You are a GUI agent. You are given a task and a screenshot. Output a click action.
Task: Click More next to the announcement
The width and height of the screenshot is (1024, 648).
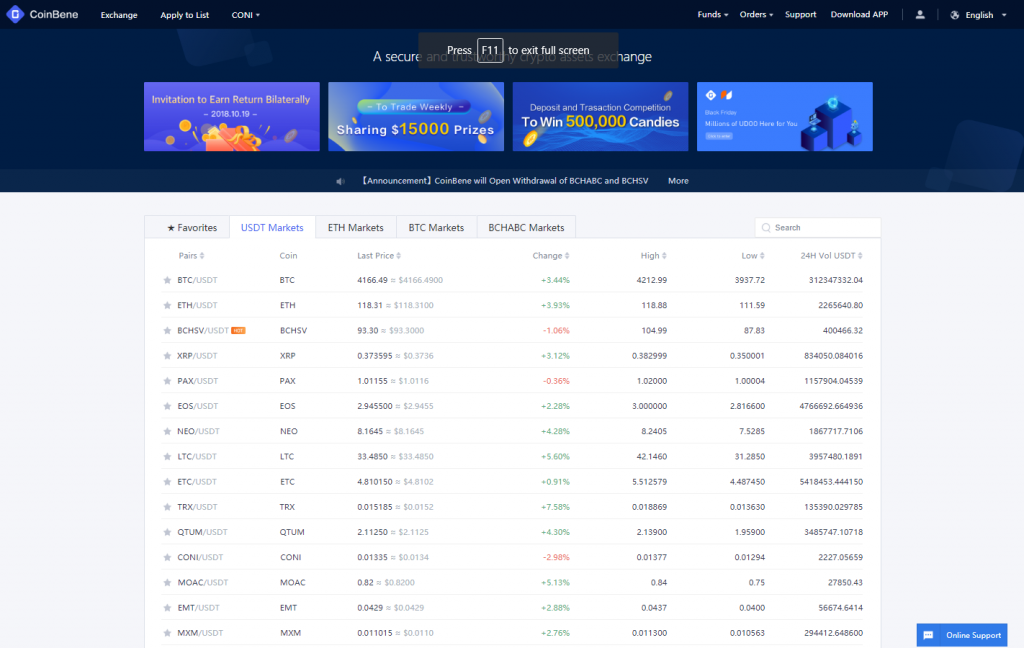click(678, 181)
